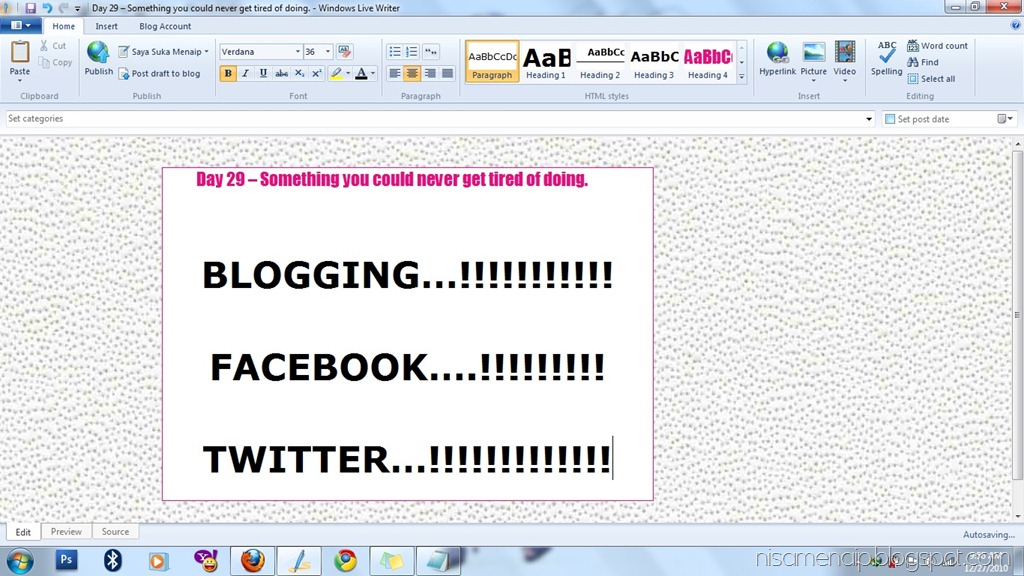Apply the Heading 2 style
This screenshot has height=576, width=1024.
click(x=600, y=61)
